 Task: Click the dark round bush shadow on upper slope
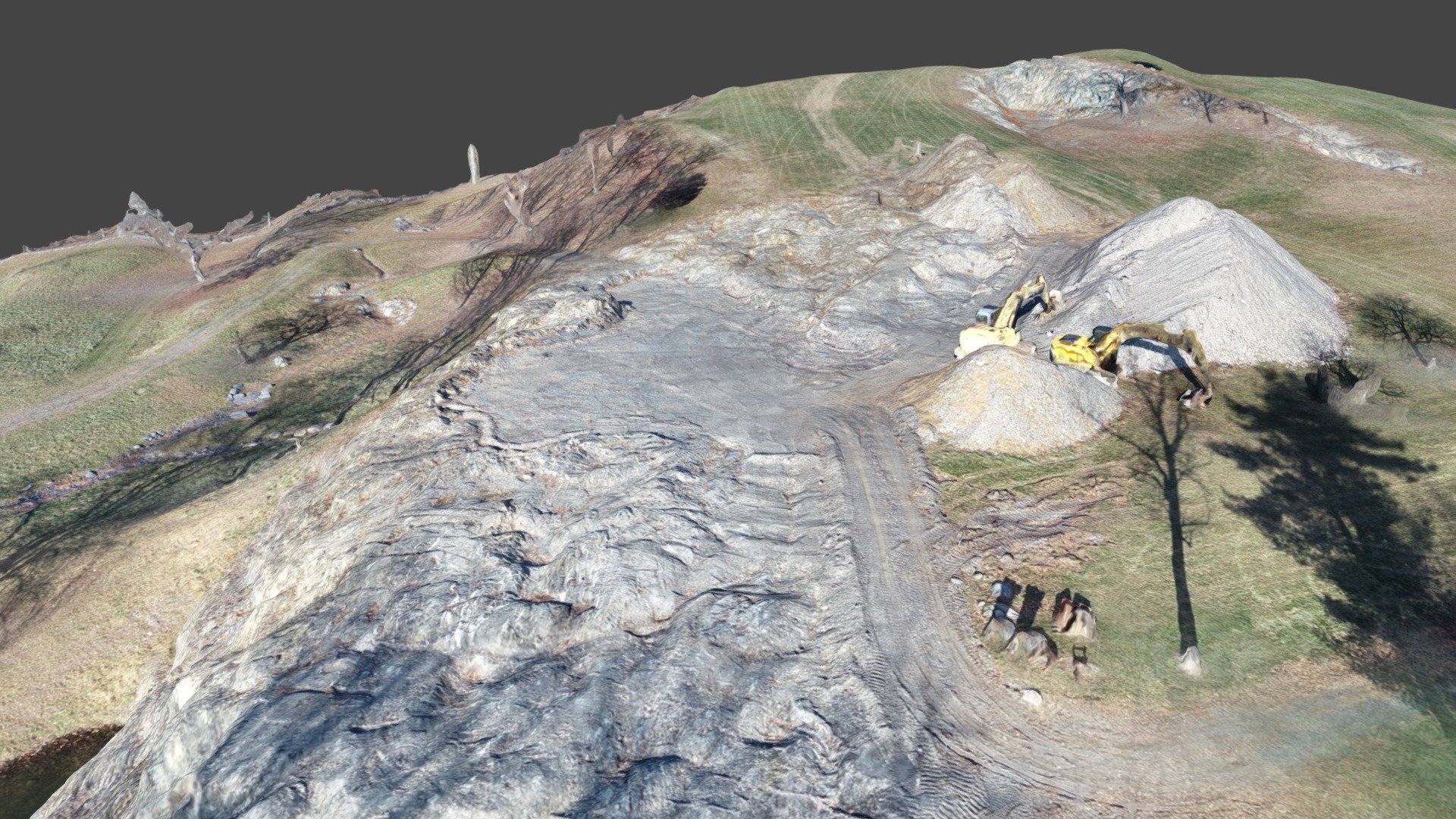pos(680,191)
